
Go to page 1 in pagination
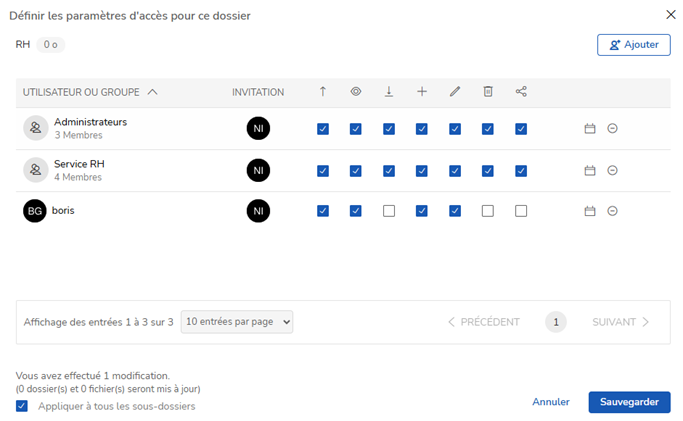(556, 322)
